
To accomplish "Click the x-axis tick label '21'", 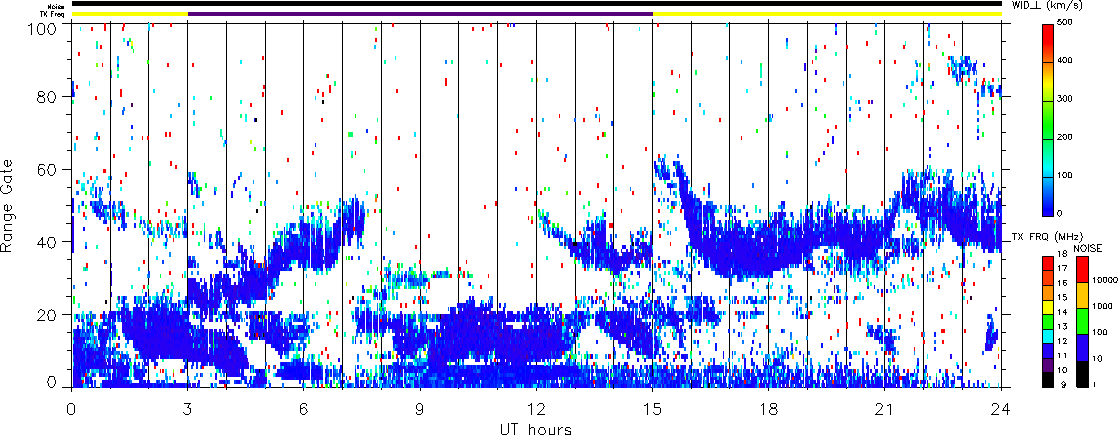I will (885, 409).
